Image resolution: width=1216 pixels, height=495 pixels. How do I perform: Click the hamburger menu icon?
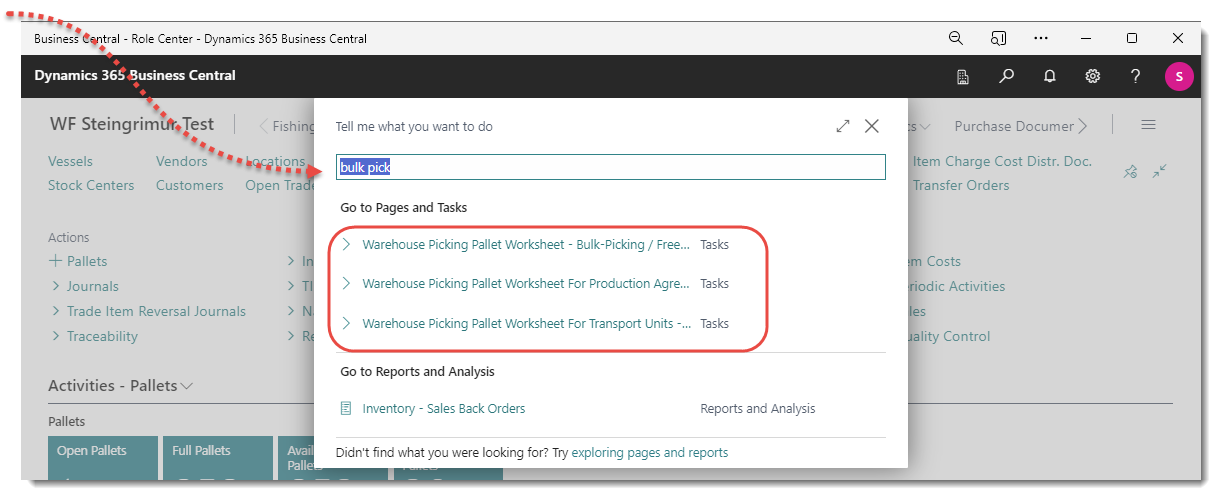[1148, 125]
